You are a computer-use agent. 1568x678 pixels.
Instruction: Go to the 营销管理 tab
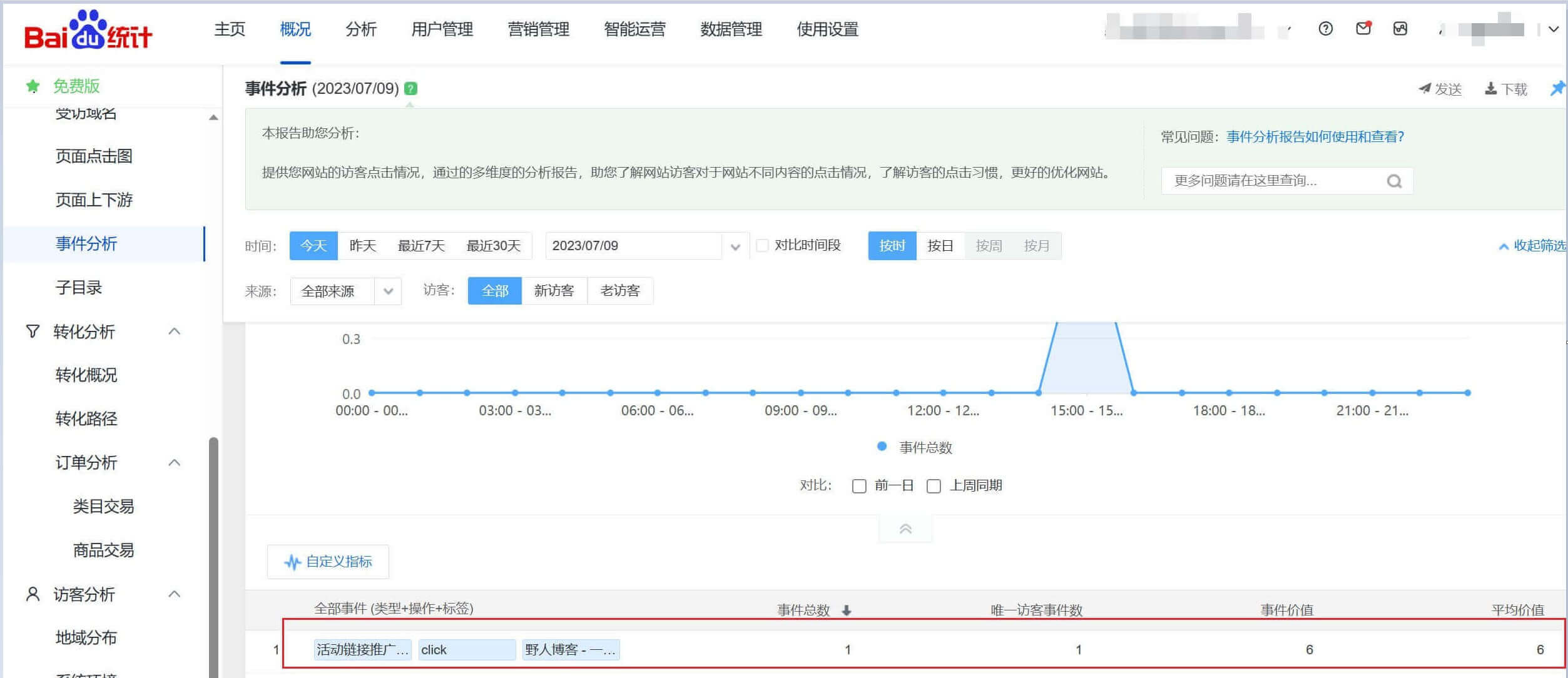point(538,29)
